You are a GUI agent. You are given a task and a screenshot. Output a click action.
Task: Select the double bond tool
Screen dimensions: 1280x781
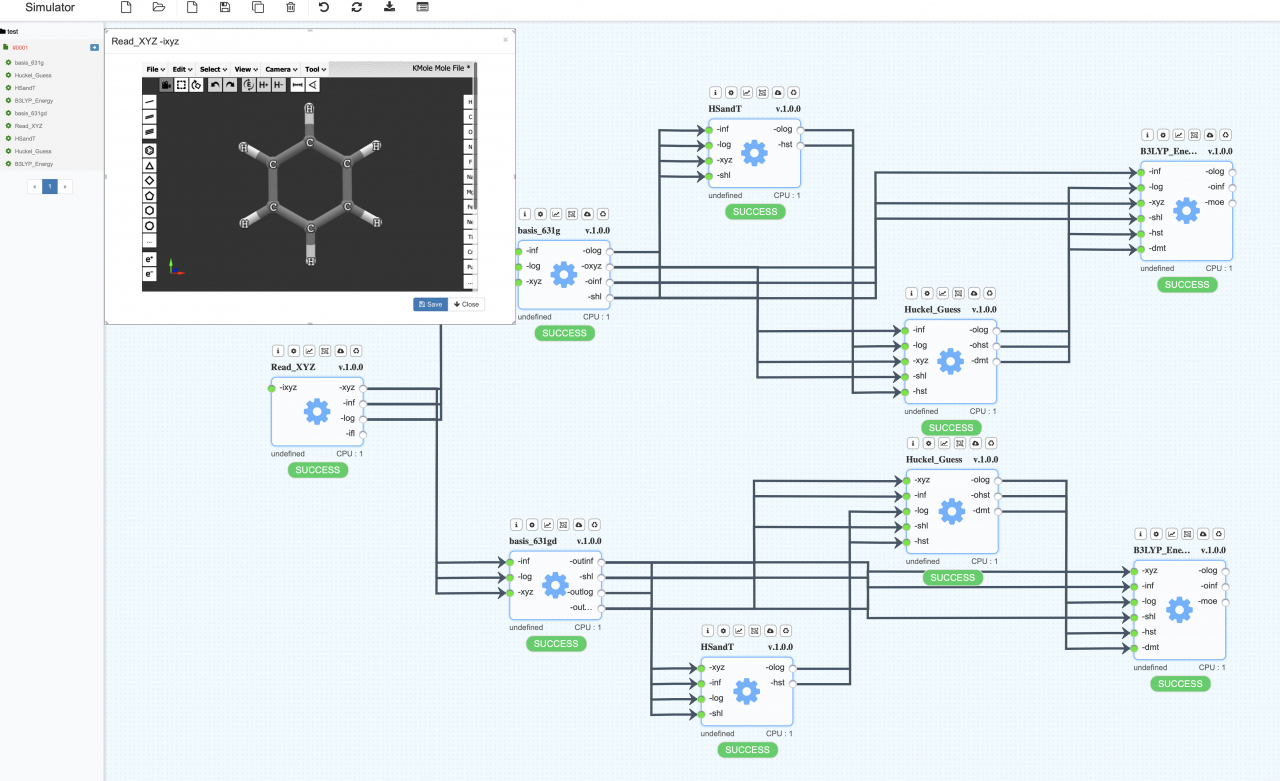tap(150, 117)
